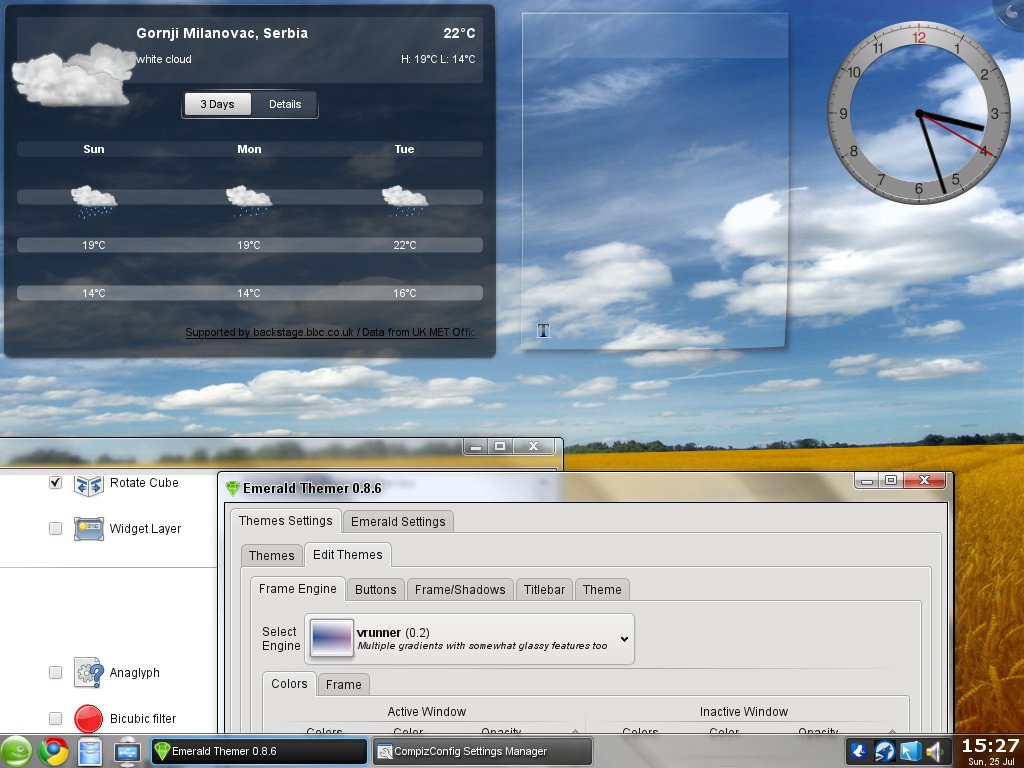1024x768 pixels.
Task: Click Monday's rain cloud forecast icon
Action: point(249,201)
